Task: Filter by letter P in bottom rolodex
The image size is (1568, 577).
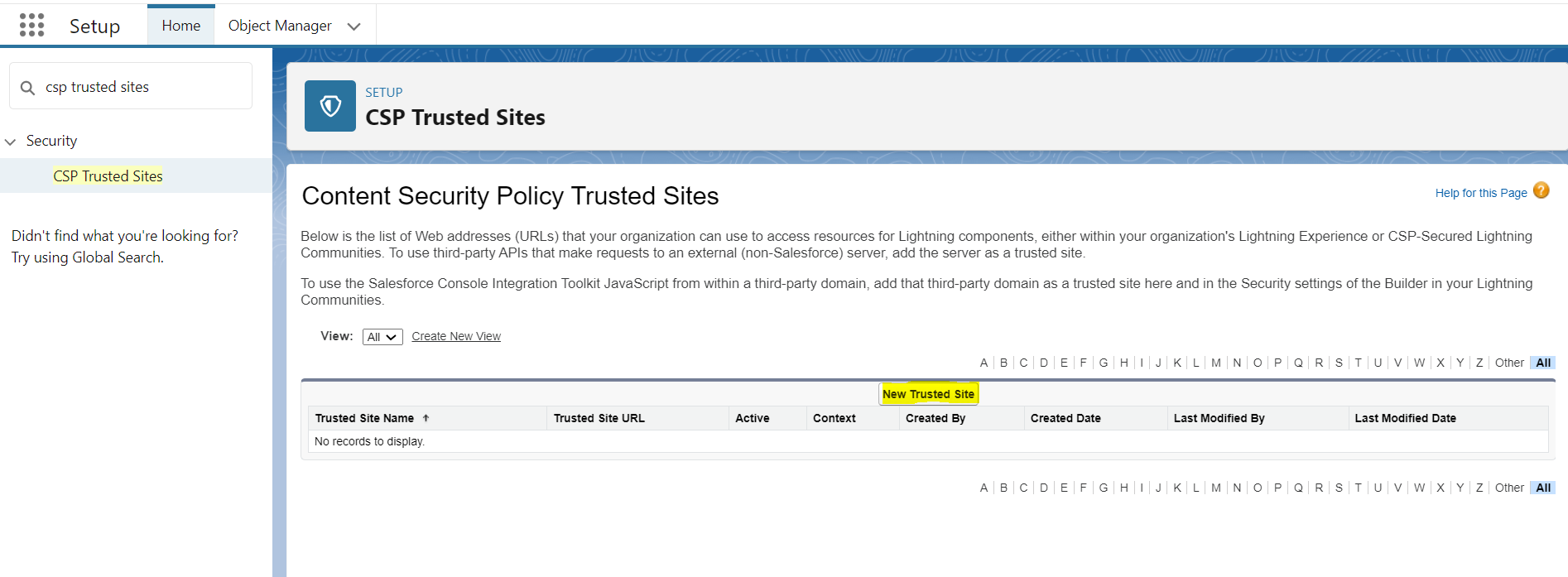Action: pos(1277,488)
